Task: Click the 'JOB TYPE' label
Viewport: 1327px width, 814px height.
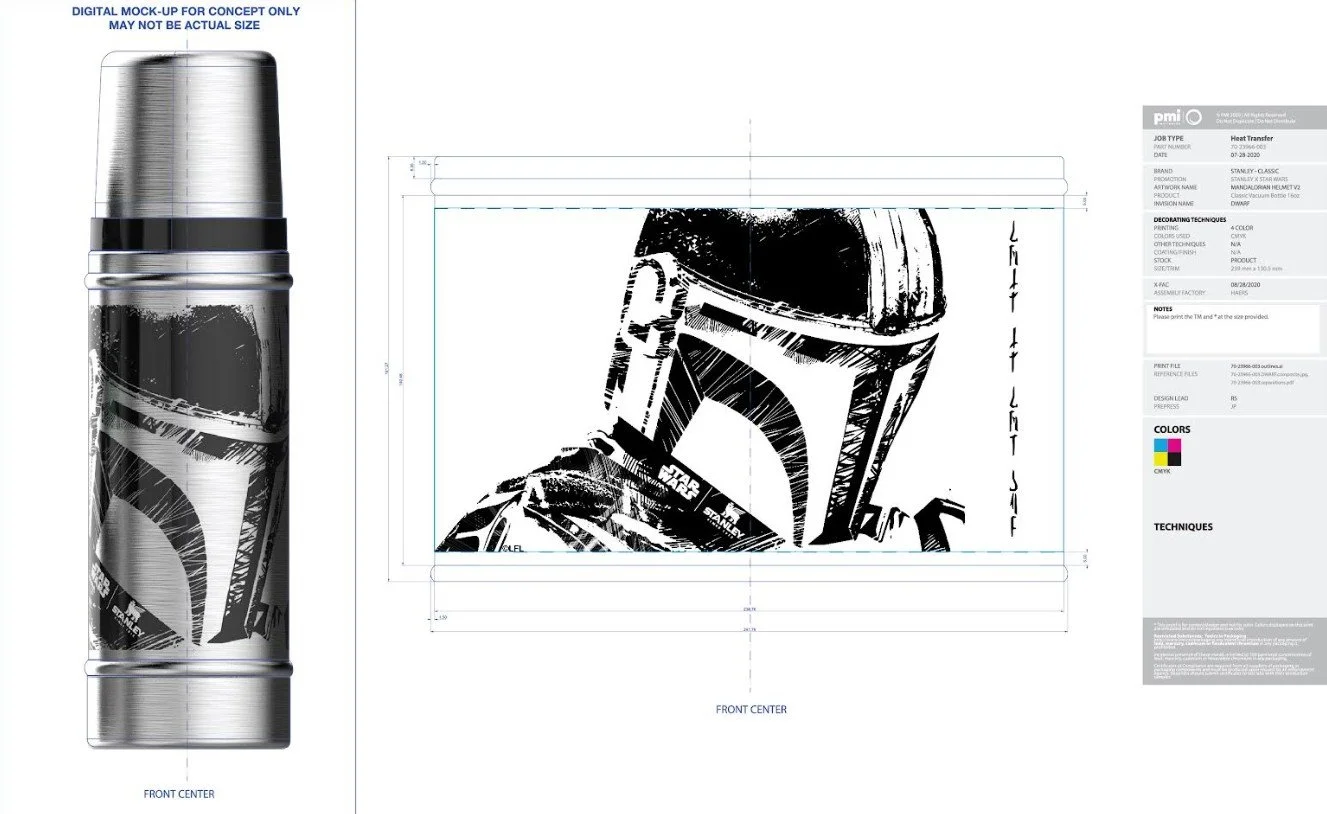Action: pyautogui.click(x=1168, y=138)
